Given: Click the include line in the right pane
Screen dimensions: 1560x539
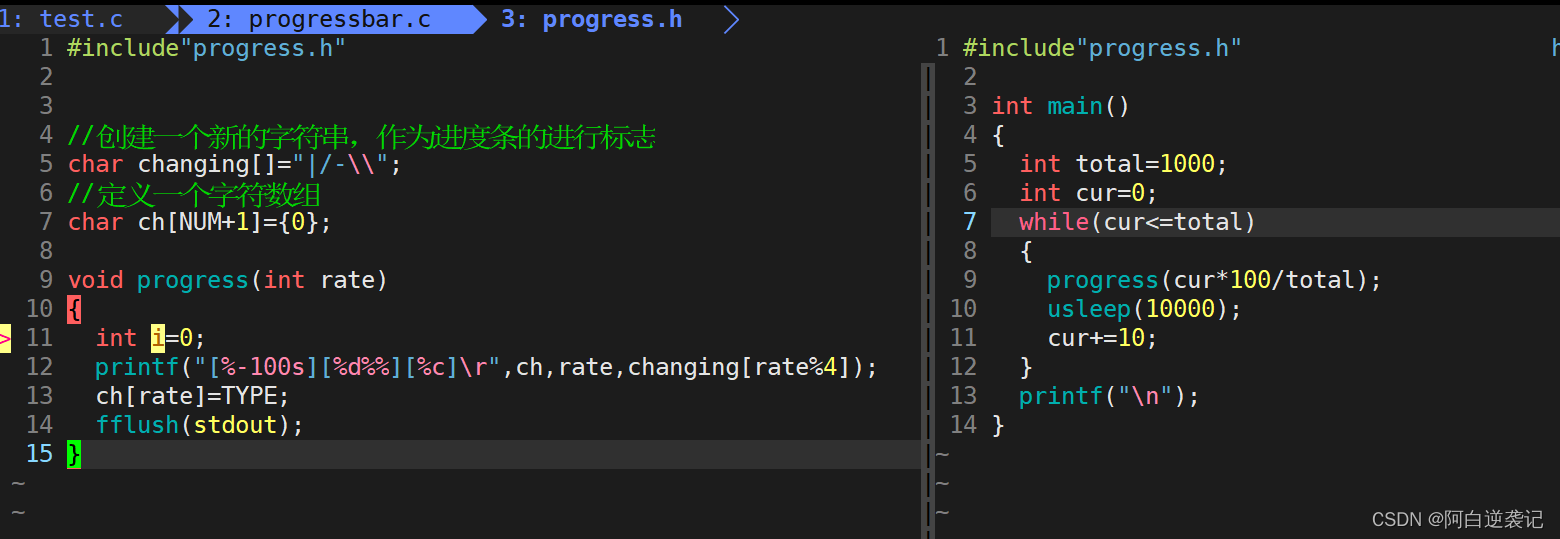Looking at the screenshot, I should click(1102, 48).
